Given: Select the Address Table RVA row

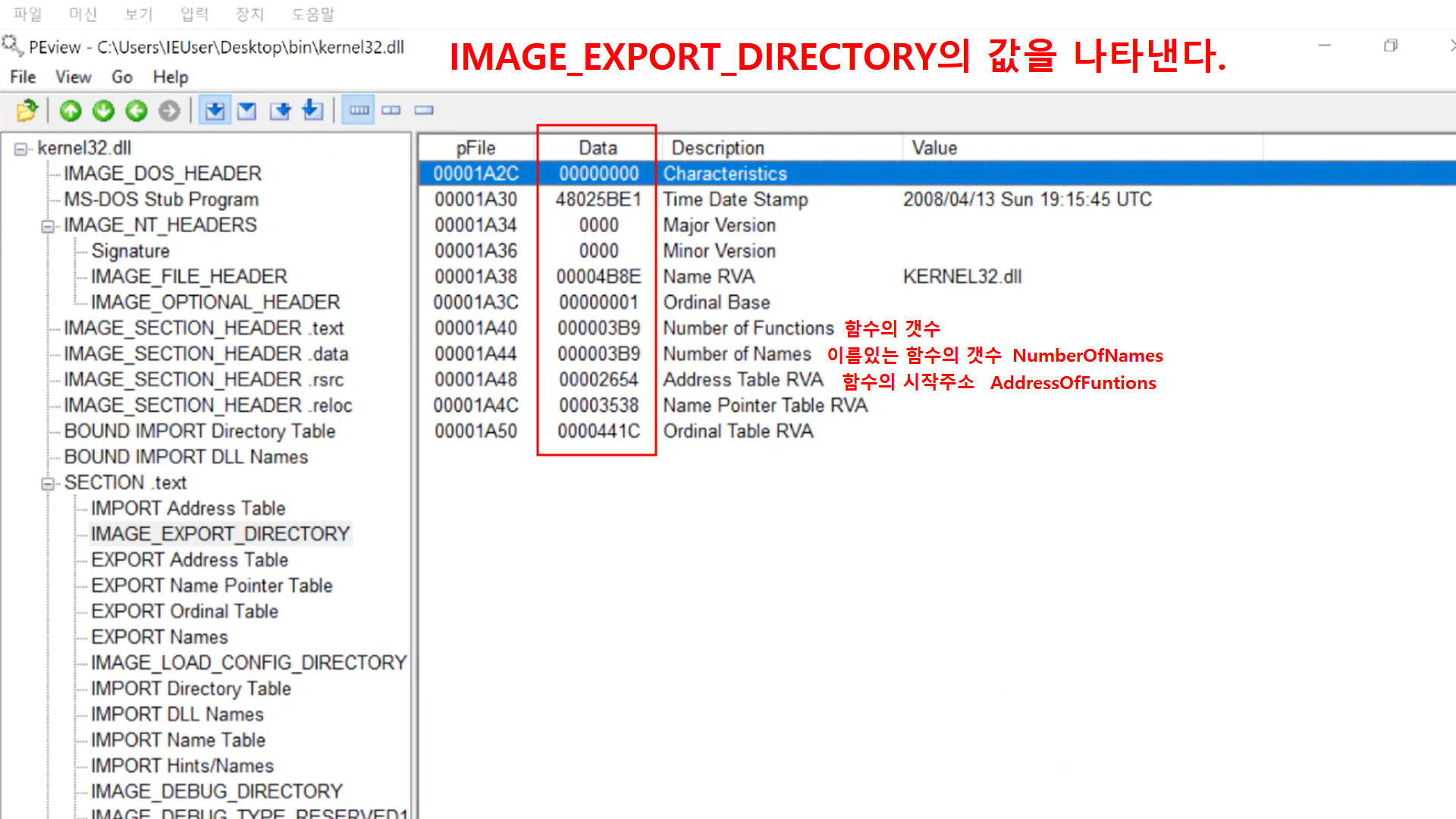Looking at the screenshot, I should pyautogui.click(x=937, y=380).
